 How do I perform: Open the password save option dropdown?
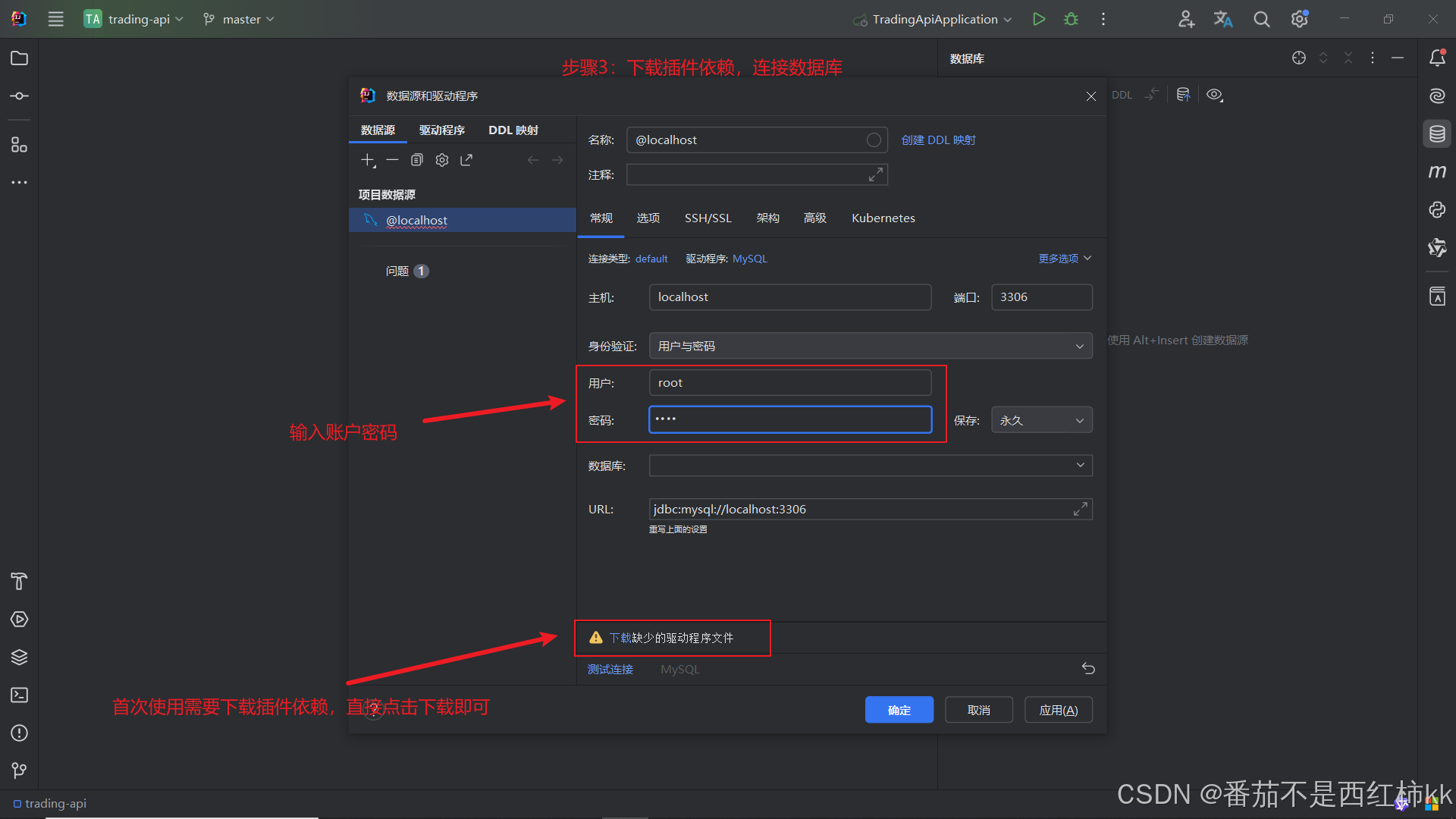click(1041, 420)
